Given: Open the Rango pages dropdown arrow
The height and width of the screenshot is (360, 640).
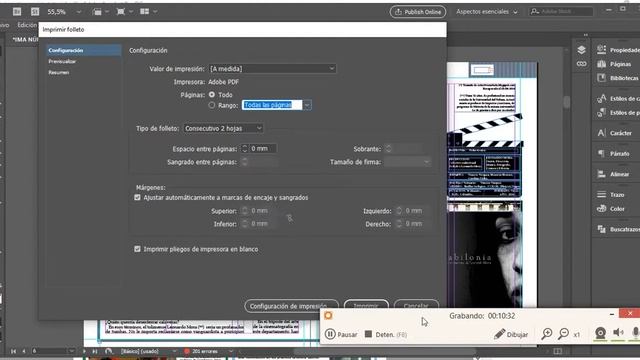Looking at the screenshot, I should pyautogui.click(x=307, y=105).
